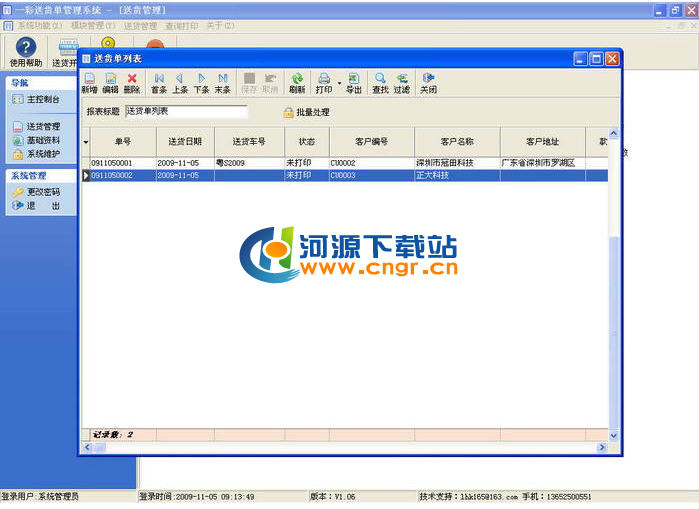Click 更改密码 in the 系统管理 panel

point(37,192)
